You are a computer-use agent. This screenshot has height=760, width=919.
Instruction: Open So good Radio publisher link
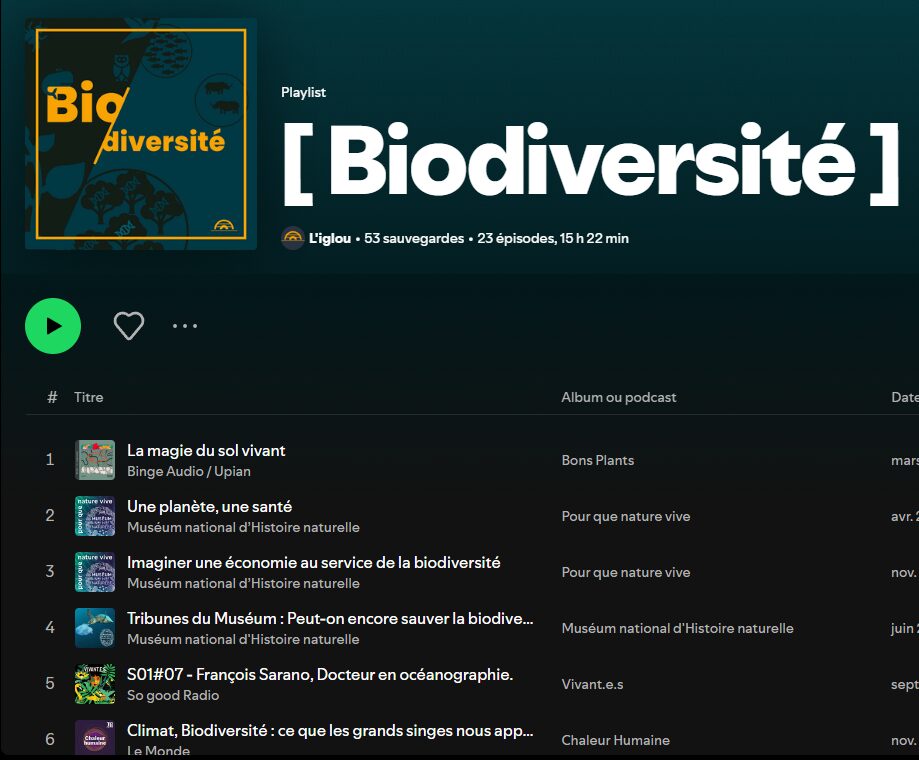[173, 696]
